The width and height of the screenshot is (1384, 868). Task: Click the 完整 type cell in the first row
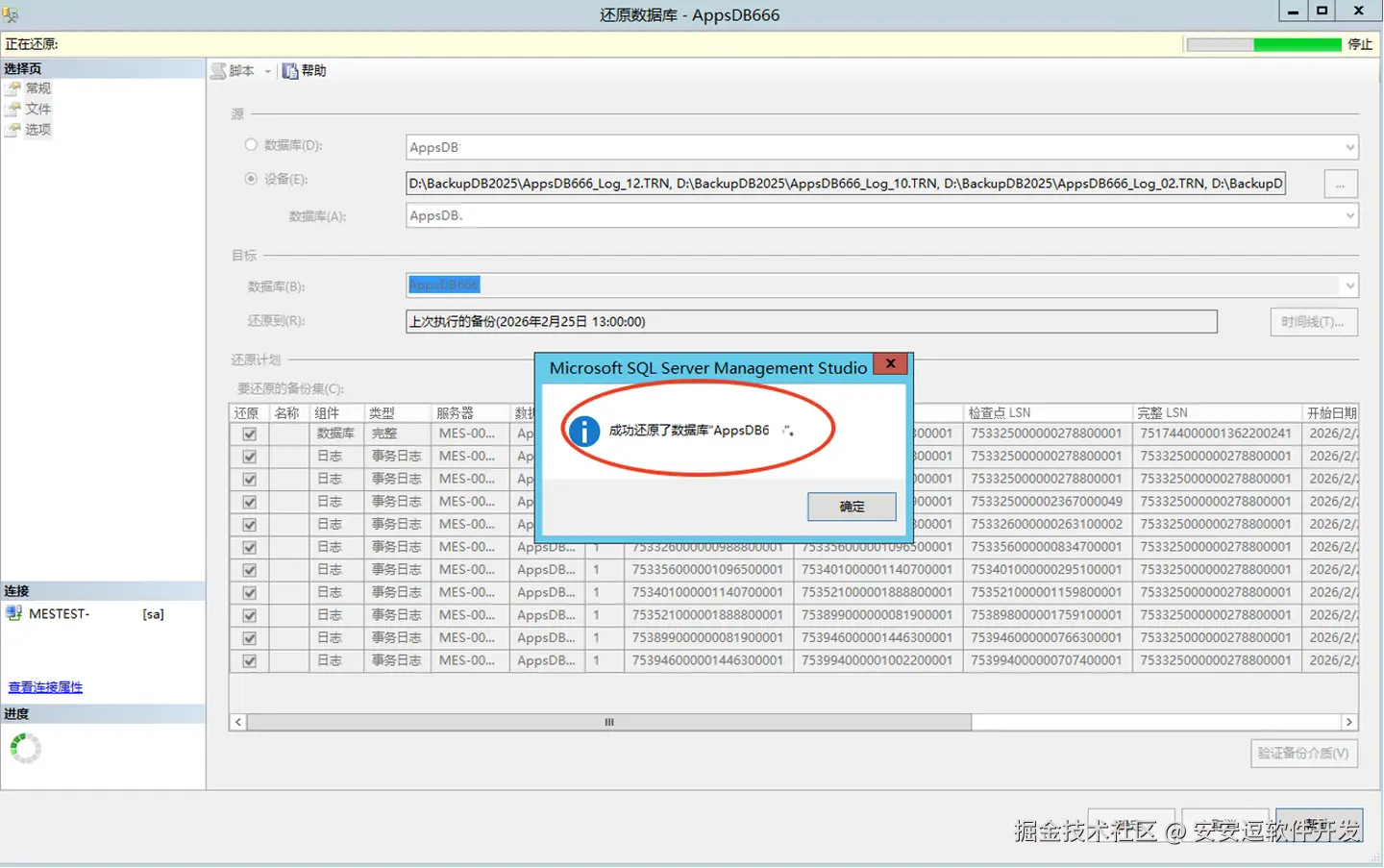[x=398, y=434]
